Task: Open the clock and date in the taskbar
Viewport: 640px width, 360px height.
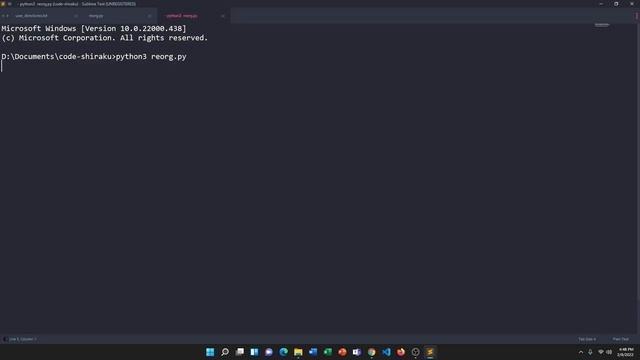Action: coord(625,352)
